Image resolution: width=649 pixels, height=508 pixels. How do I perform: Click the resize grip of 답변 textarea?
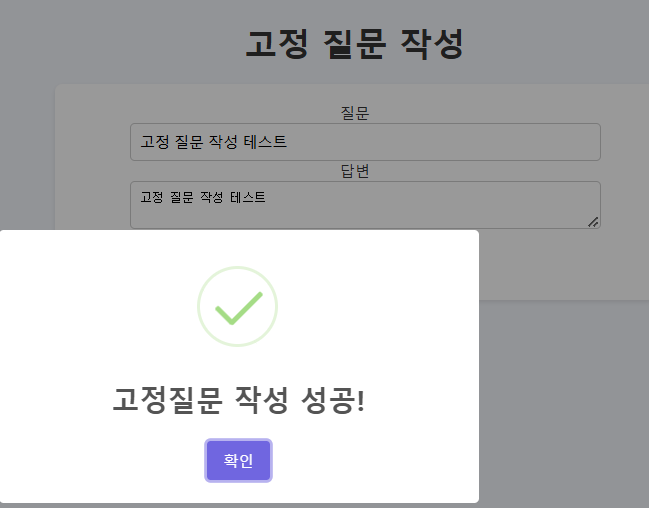click(x=593, y=222)
